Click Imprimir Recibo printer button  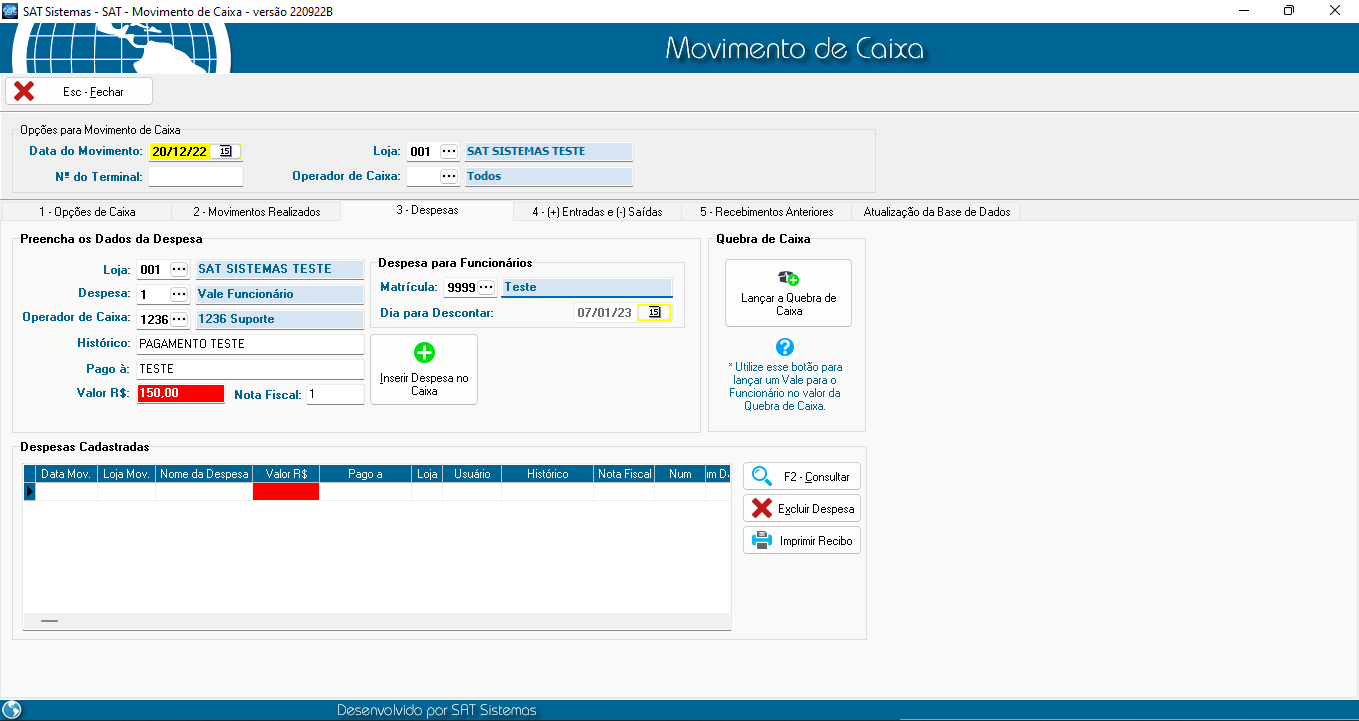(x=801, y=541)
